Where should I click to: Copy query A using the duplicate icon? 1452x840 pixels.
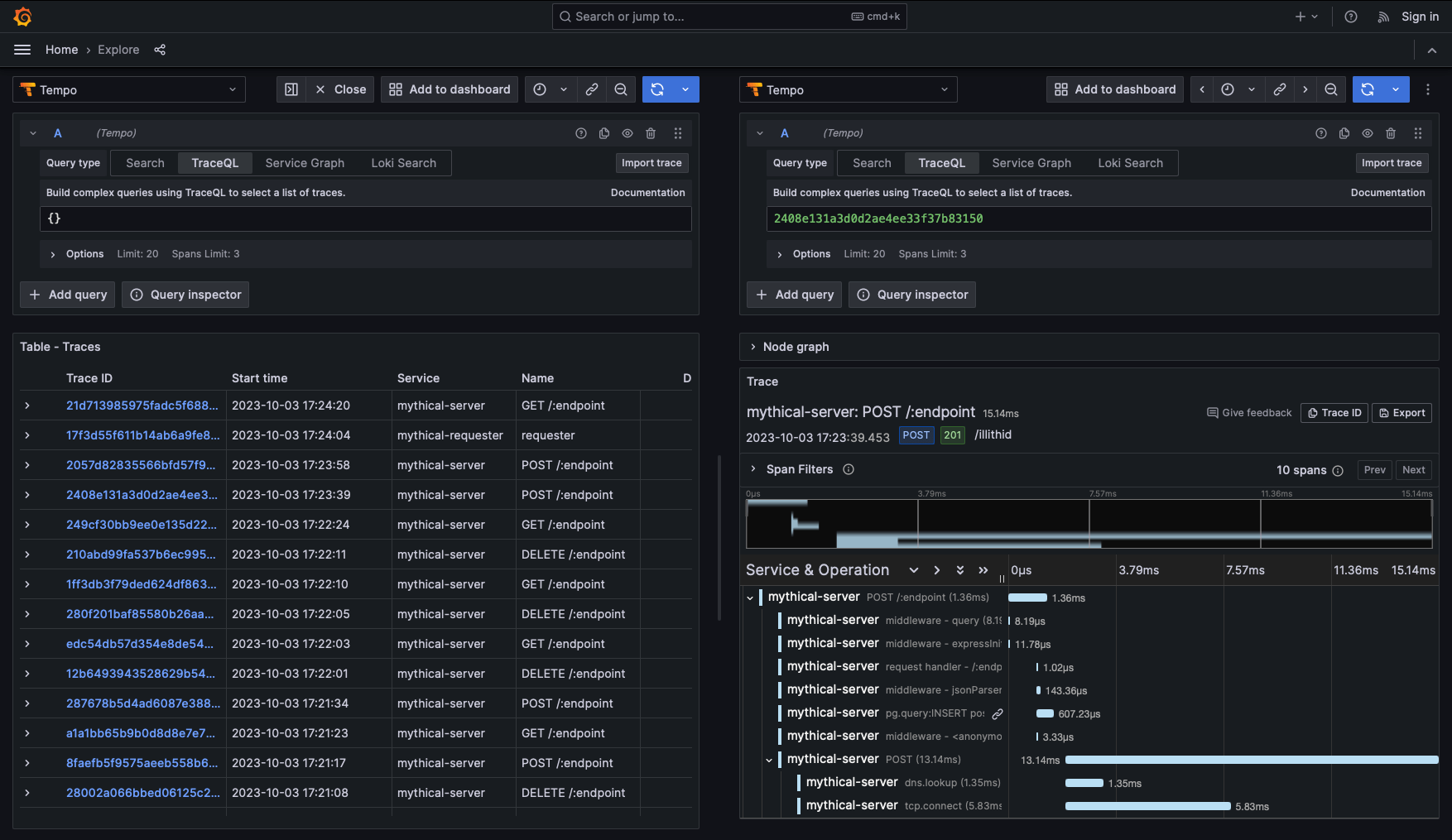click(x=603, y=132)
